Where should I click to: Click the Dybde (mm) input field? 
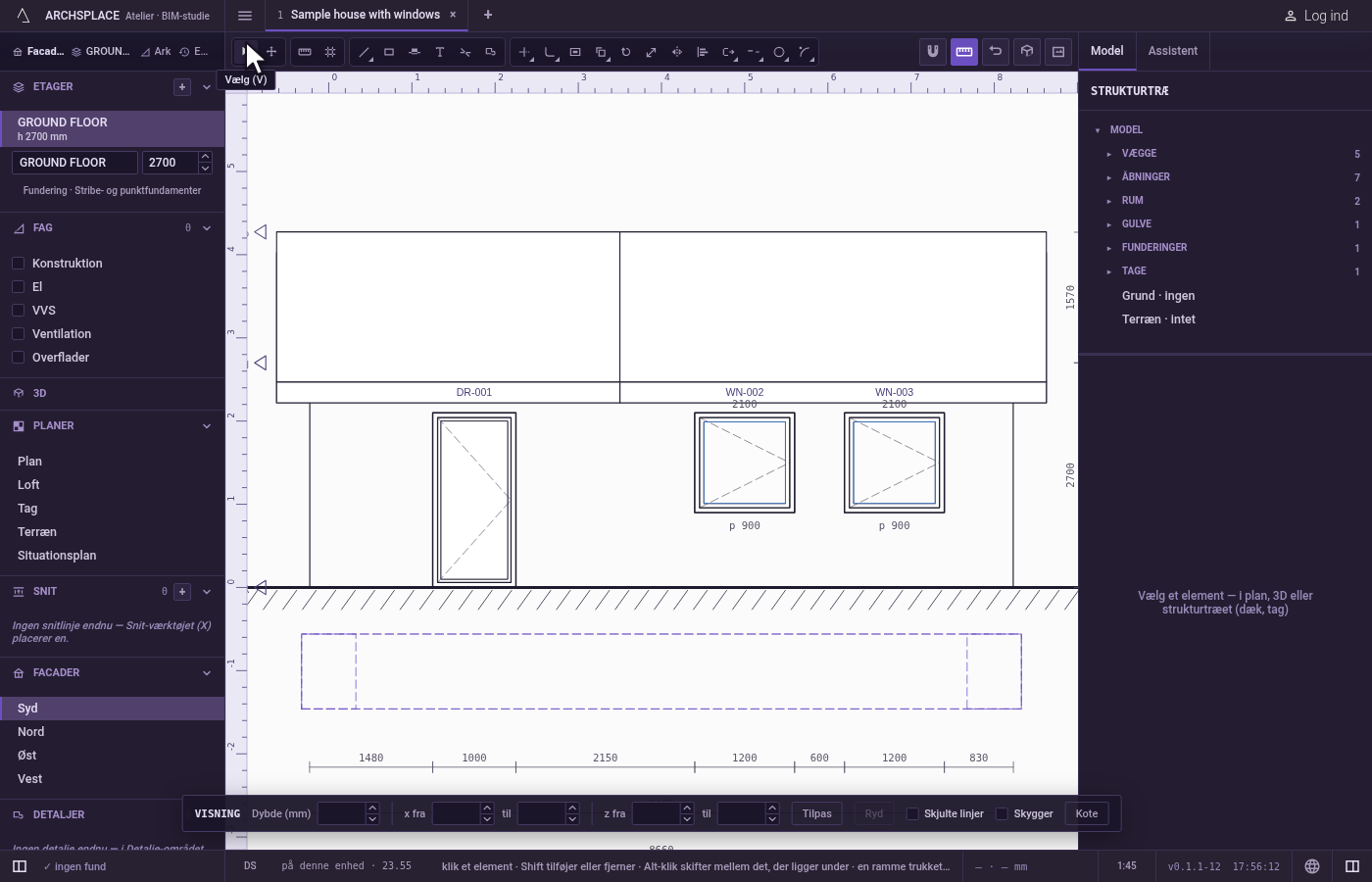tap(342, 813)
